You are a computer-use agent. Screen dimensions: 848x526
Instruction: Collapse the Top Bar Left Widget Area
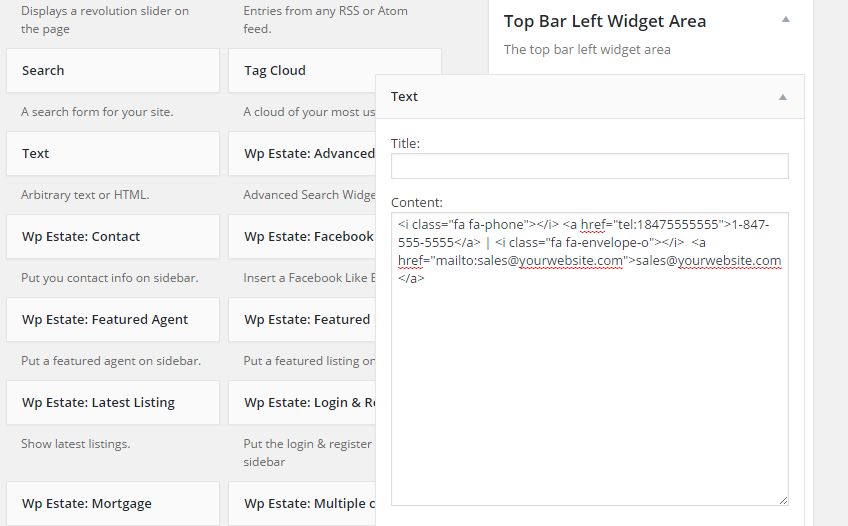pos(786,20)
